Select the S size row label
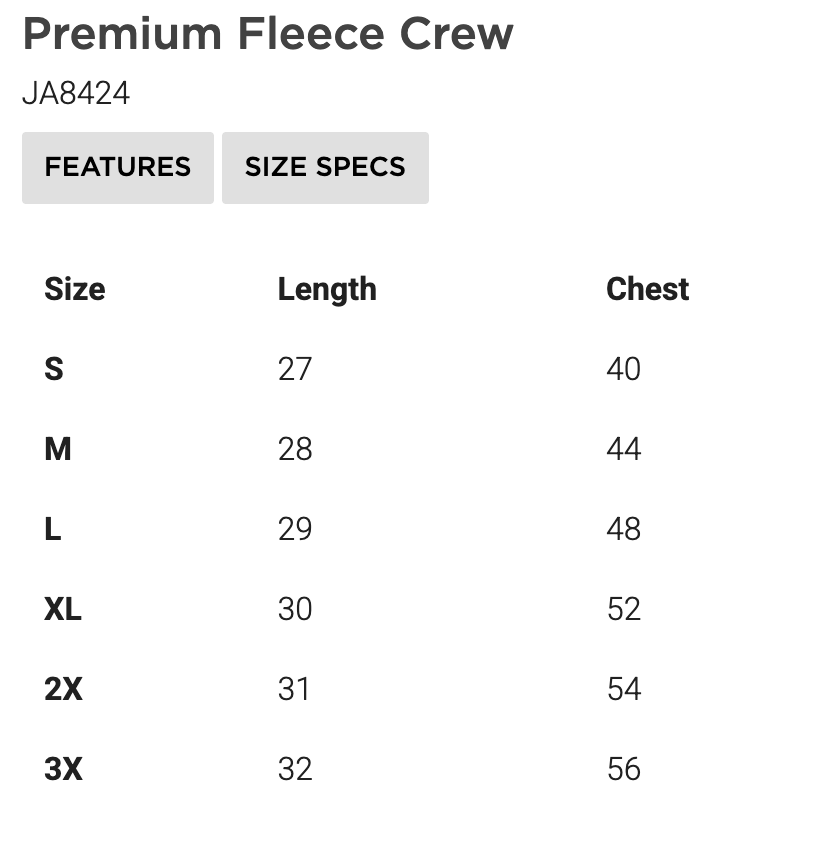 [54, 369]
